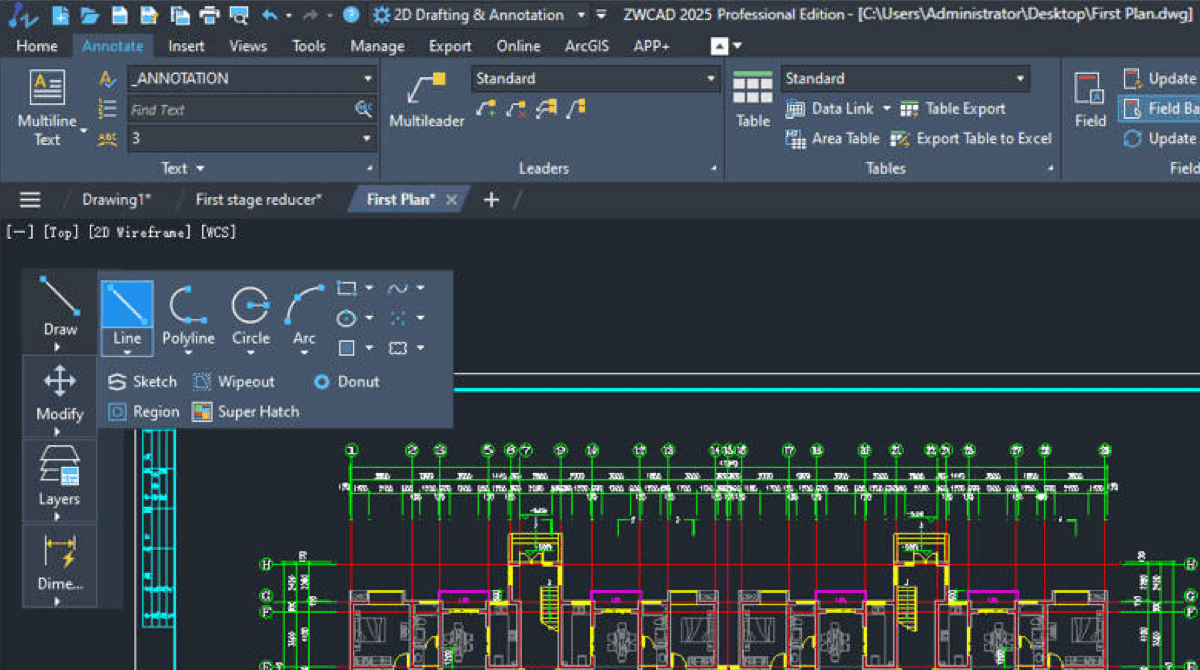Click the Remove Leader icon
This screenshot has width=1200, height=670.
[516, 108]
